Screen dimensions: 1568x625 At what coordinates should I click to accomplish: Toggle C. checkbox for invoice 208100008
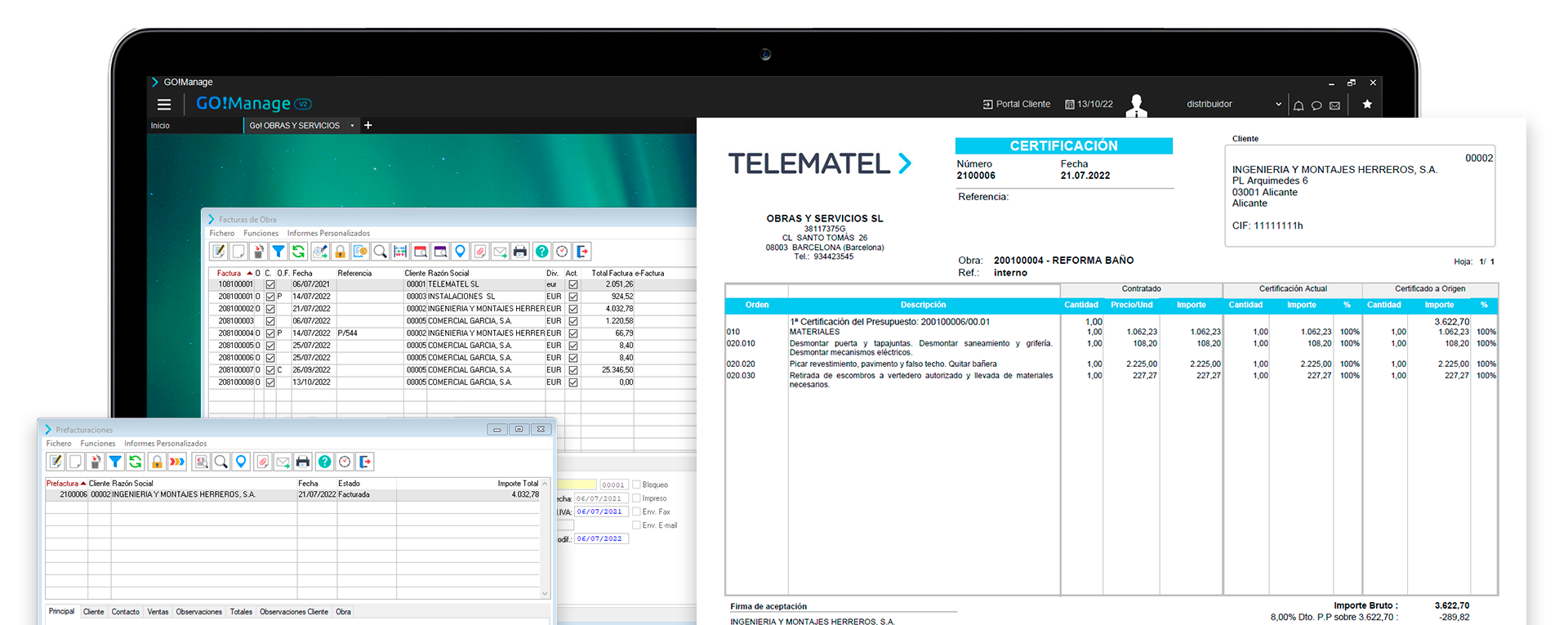[x=270, y=382]
